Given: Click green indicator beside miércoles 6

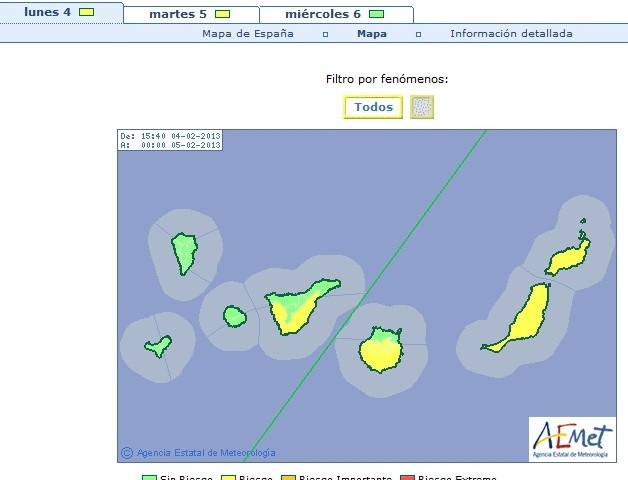Looking at the screenshot, I should click(x=376, y=14).
